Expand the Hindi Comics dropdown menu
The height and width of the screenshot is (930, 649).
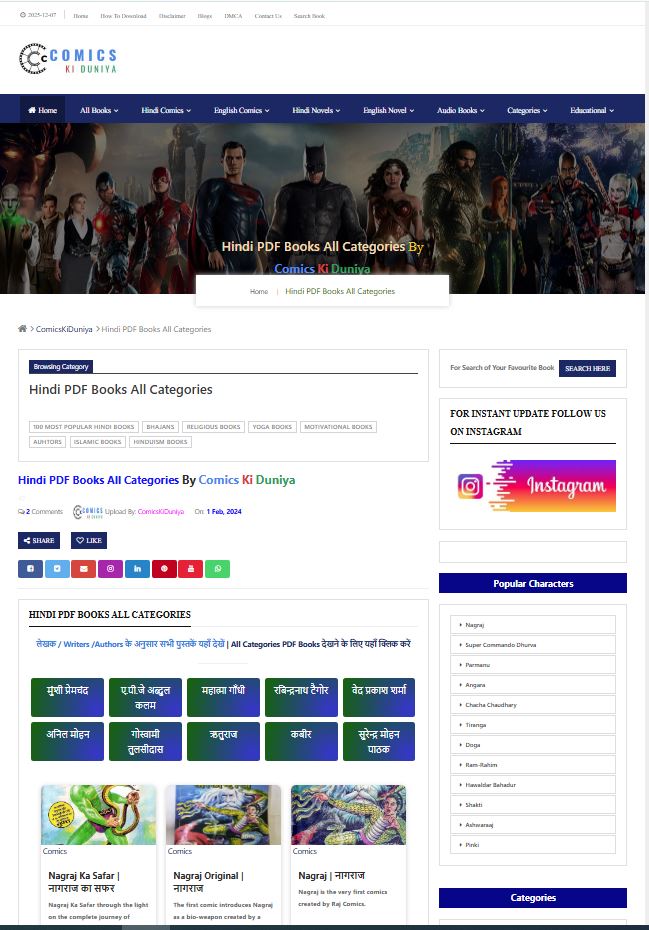tap(166, 110)
